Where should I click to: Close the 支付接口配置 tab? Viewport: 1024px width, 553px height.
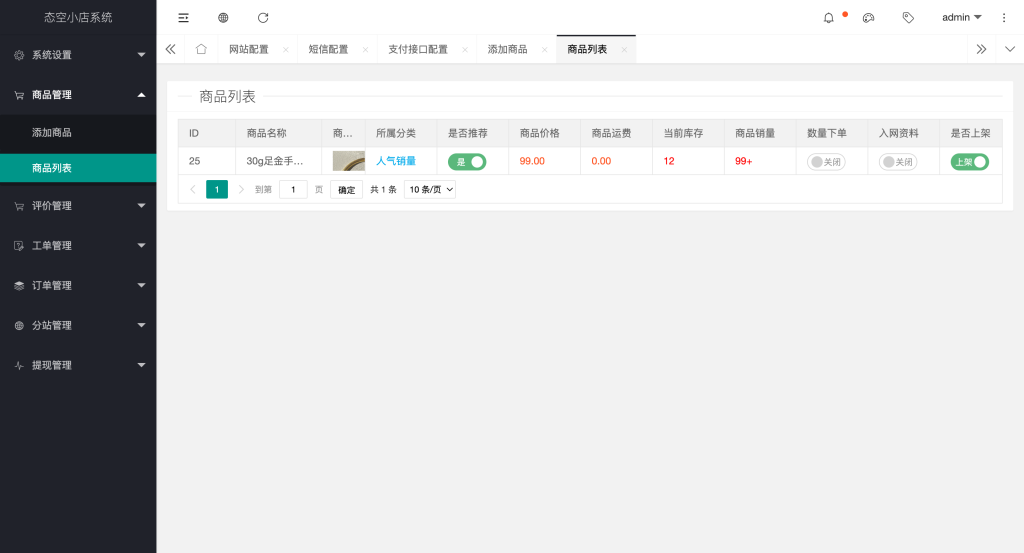pos(465,50)
